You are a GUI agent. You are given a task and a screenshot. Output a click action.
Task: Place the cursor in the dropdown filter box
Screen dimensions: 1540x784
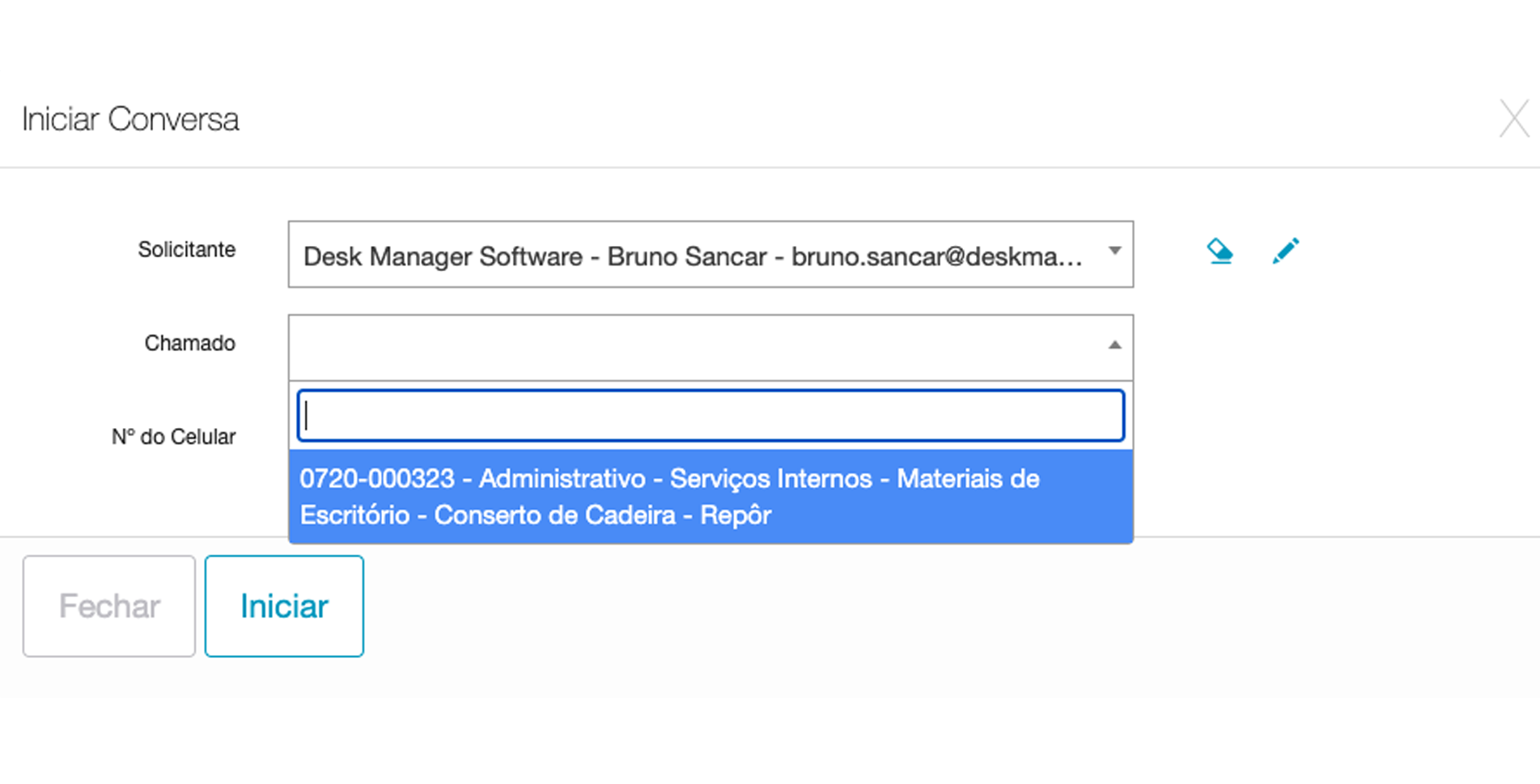[711, 416]
